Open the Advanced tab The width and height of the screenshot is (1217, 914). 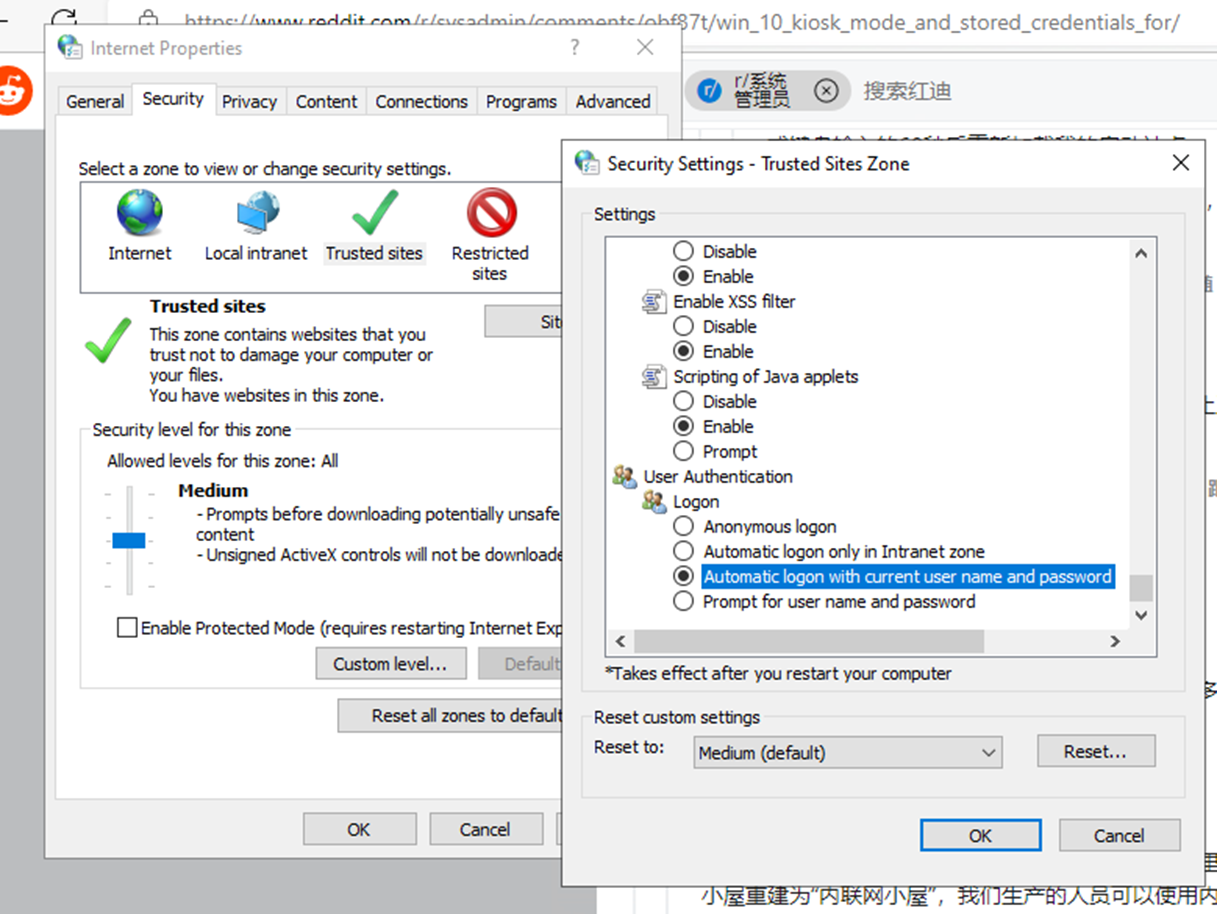pos(612,101)
